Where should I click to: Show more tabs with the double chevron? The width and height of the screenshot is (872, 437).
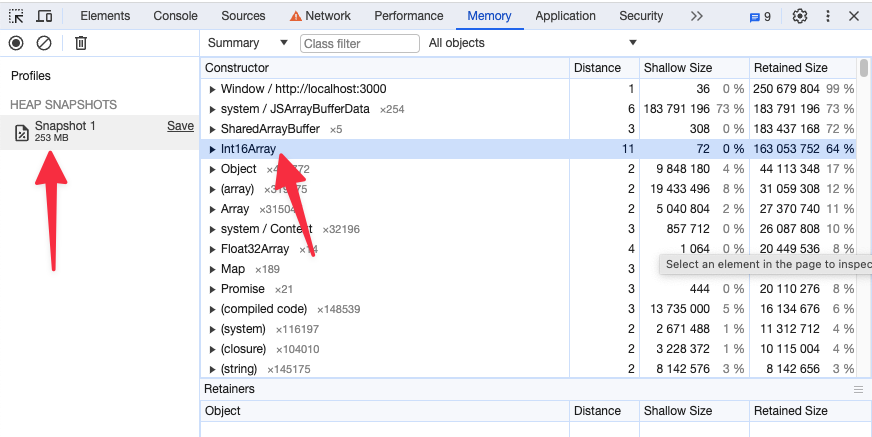click(697, 16)
